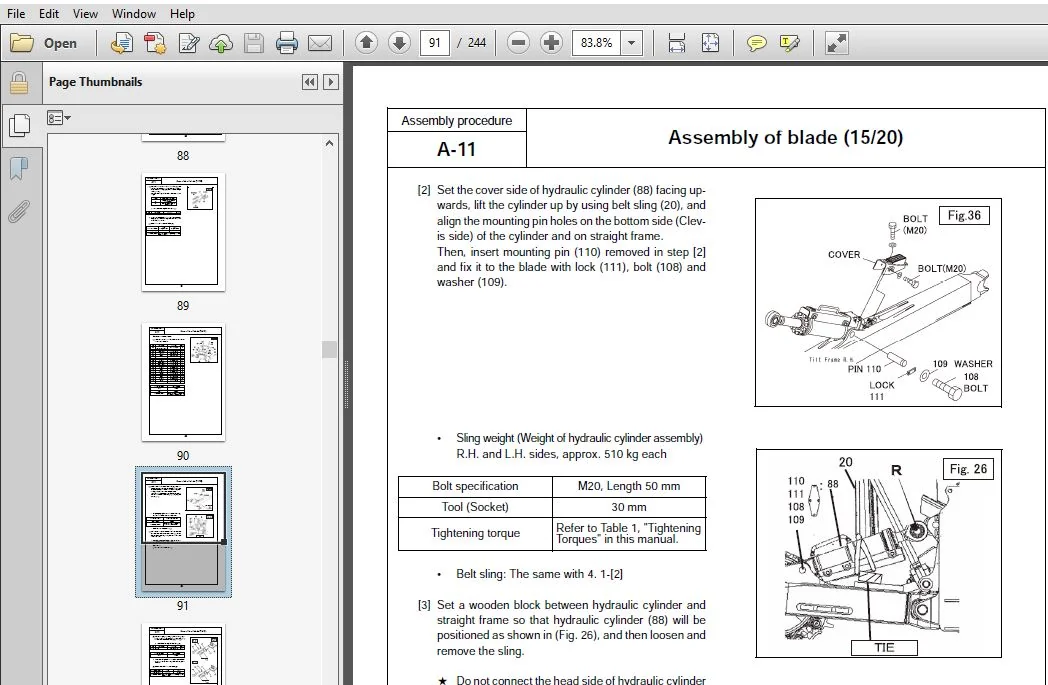
Task: Click the zoom percentage field 83.8%
Action: coord(596,43)
